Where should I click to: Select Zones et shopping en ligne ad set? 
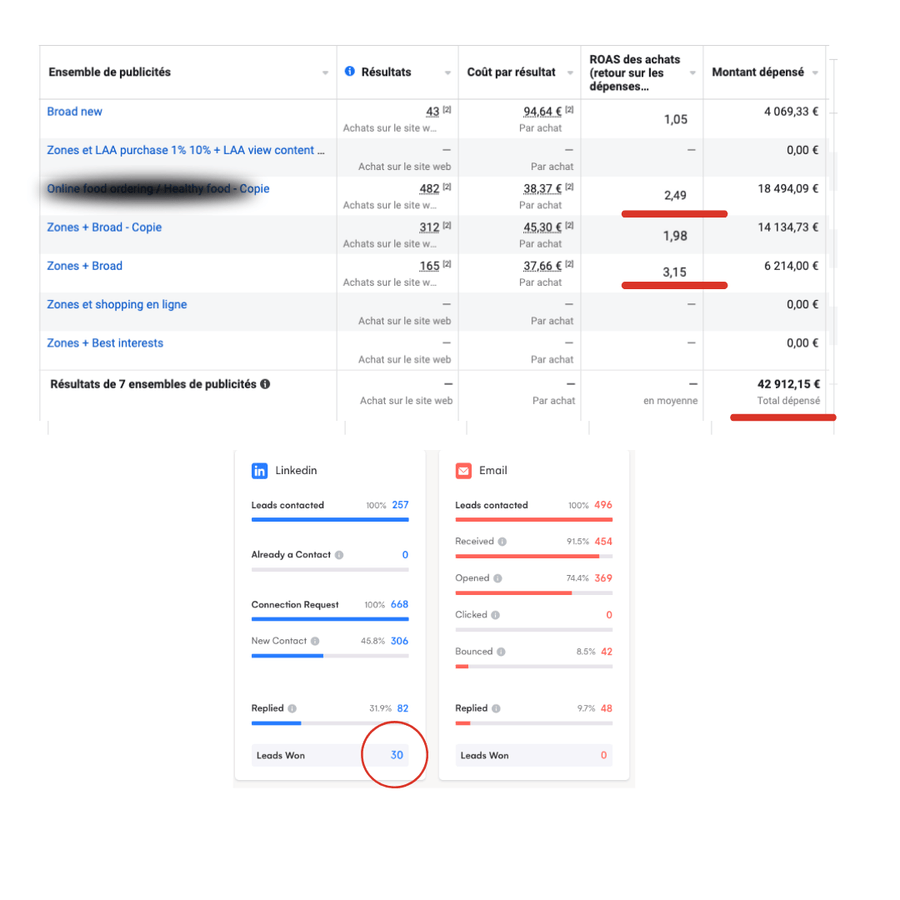click(117, 305)
